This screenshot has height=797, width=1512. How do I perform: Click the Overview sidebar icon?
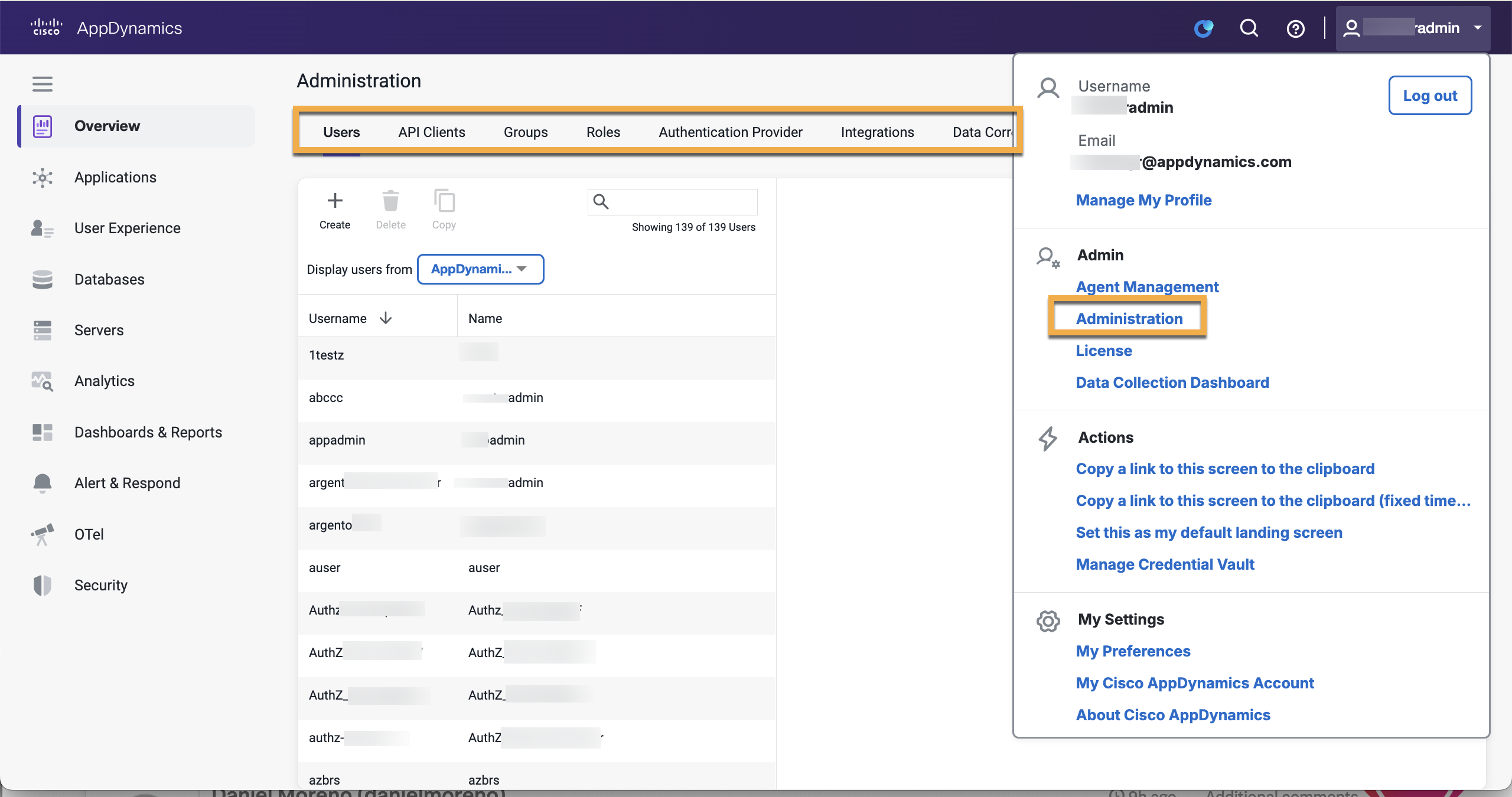pos(43,126)
